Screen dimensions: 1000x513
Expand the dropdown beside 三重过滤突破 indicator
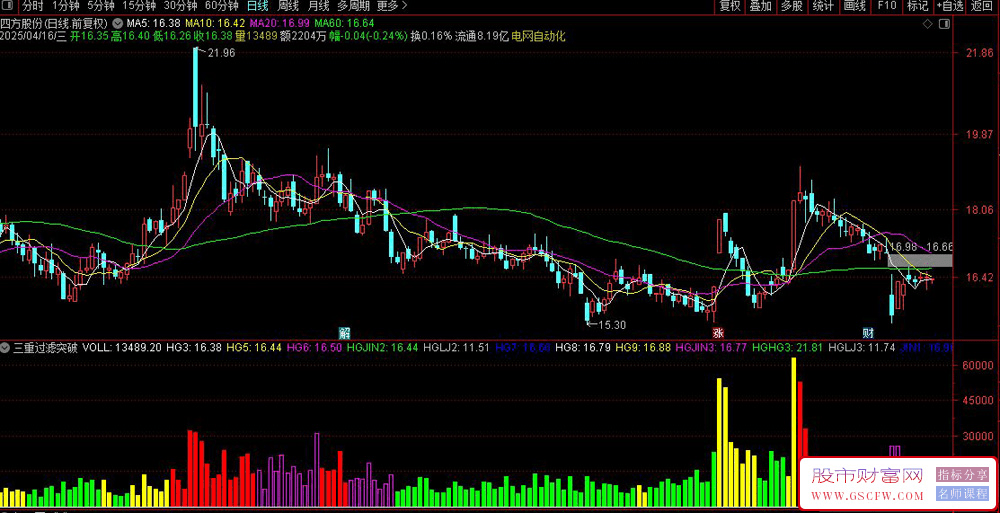pos(6,348)
